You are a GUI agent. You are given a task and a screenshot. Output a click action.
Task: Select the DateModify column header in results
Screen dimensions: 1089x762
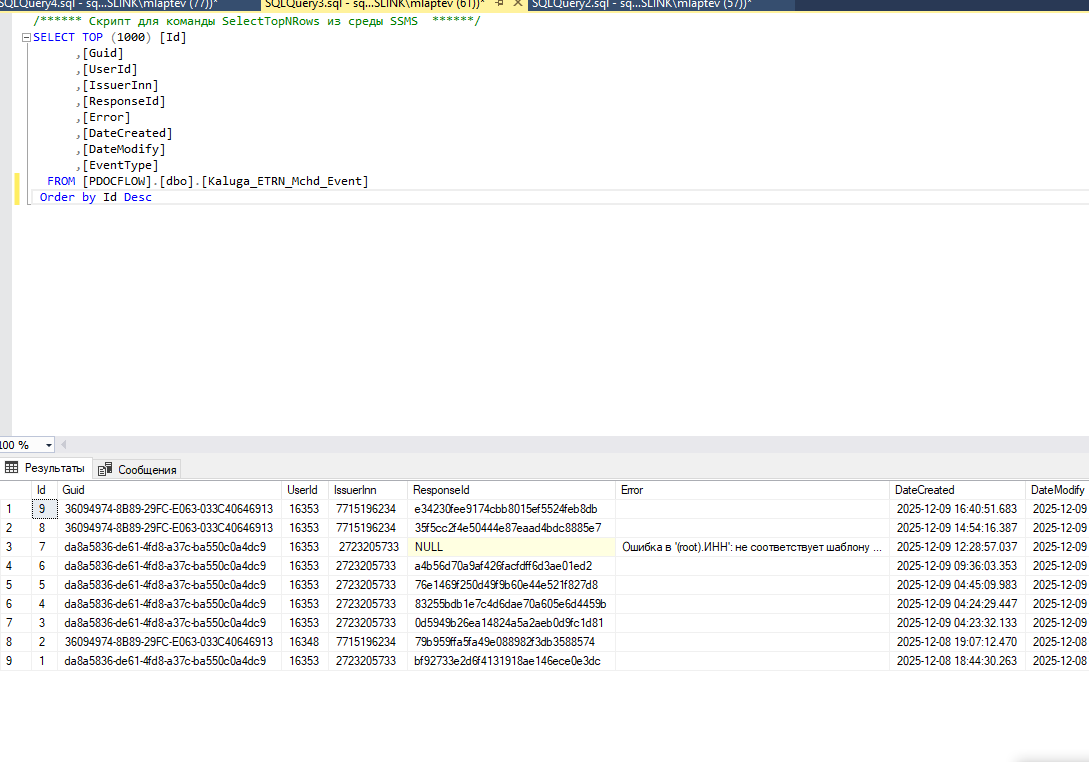[x=1057, y=490]
